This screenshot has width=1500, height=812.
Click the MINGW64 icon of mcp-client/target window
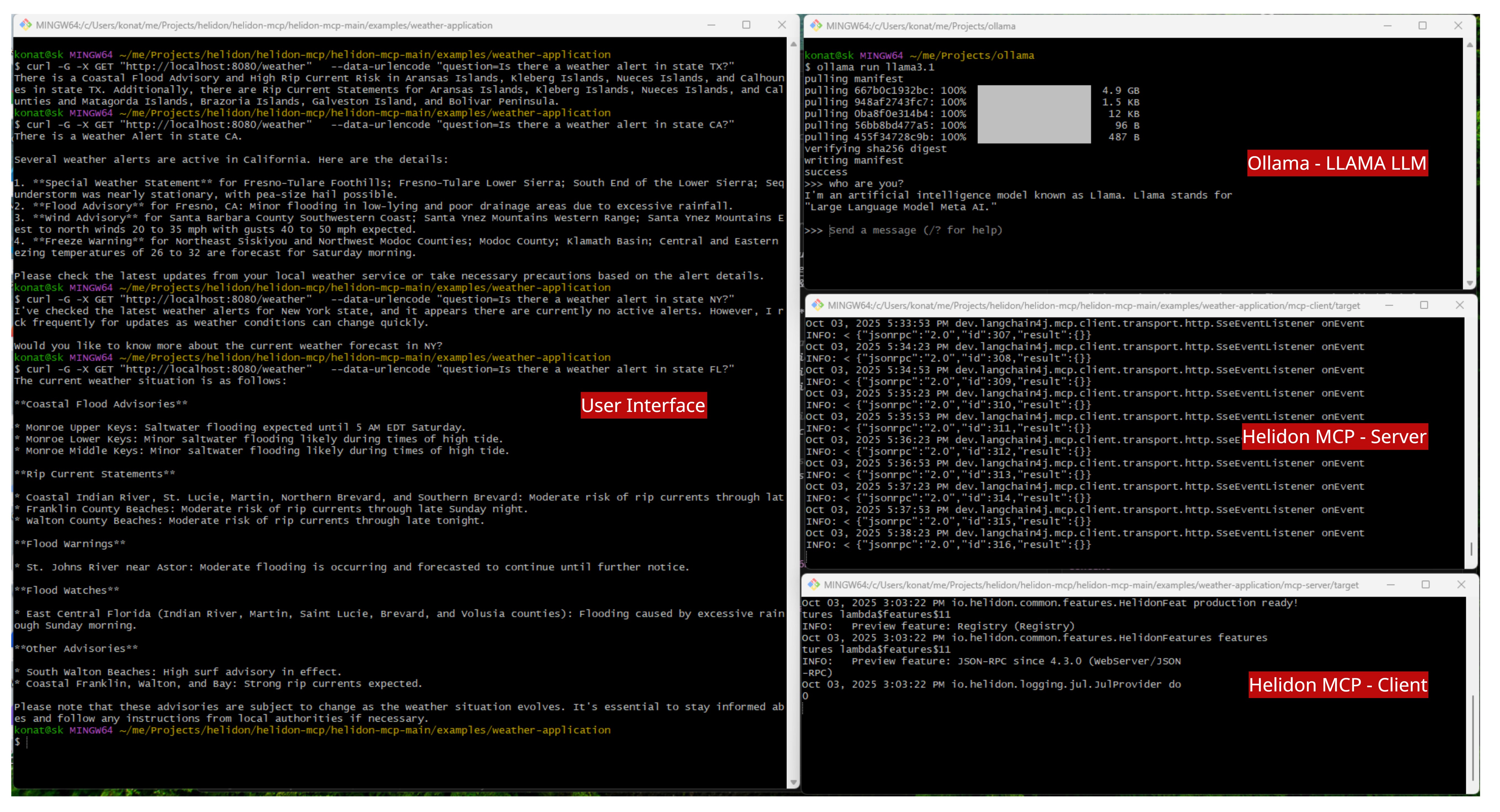click(x=818, y=305)
